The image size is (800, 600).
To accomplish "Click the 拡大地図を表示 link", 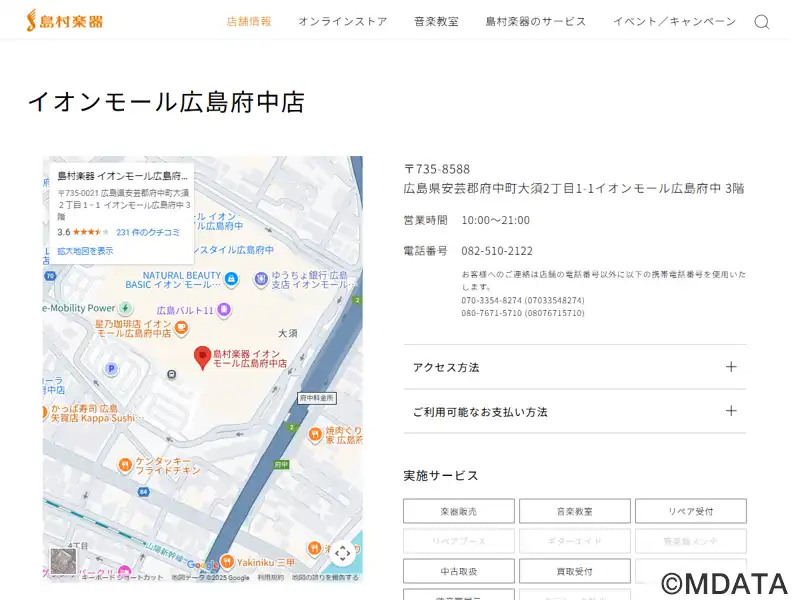I will coord(85,251).
